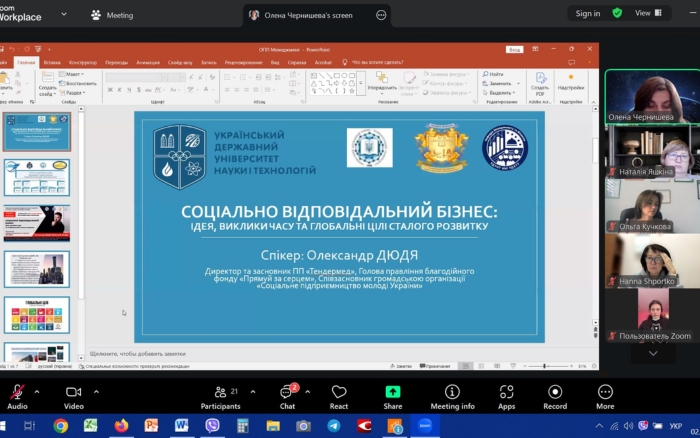Expand audio options arrow beside Audio

coord(37,391)
